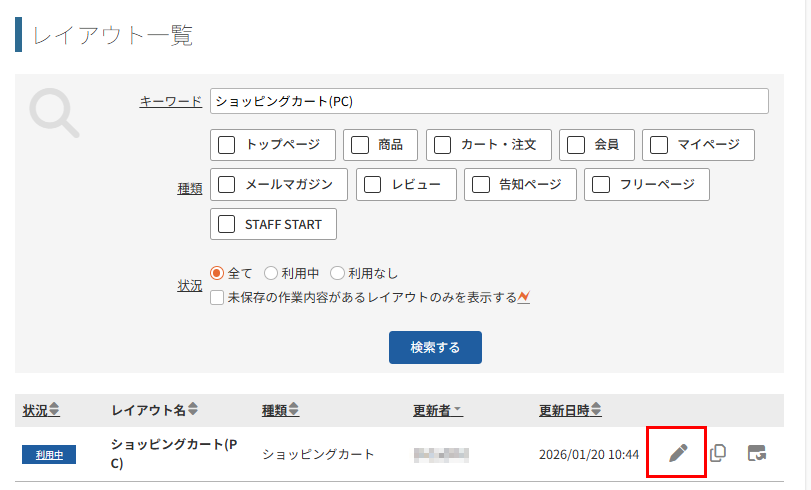Viewport: 811px width, 490px height.
Task: Sort table by 状況 column
Action: (41, 410)
